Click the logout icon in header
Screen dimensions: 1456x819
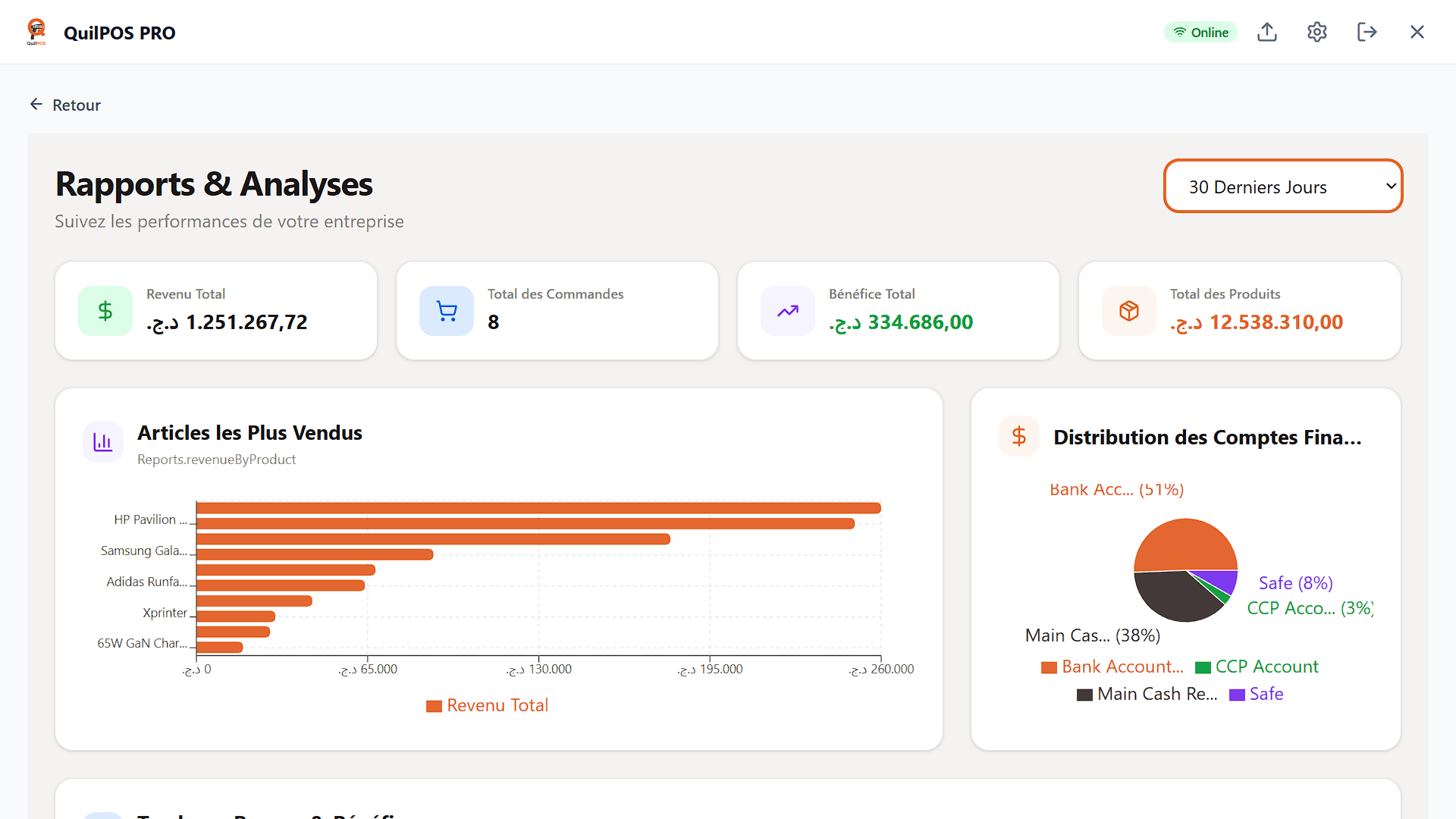(1367, 32)
